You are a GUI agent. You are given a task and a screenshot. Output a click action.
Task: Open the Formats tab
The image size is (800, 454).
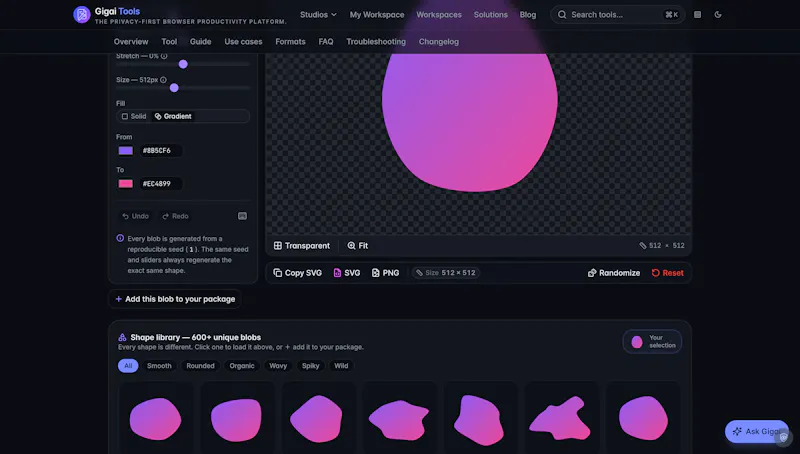(290, 42)
